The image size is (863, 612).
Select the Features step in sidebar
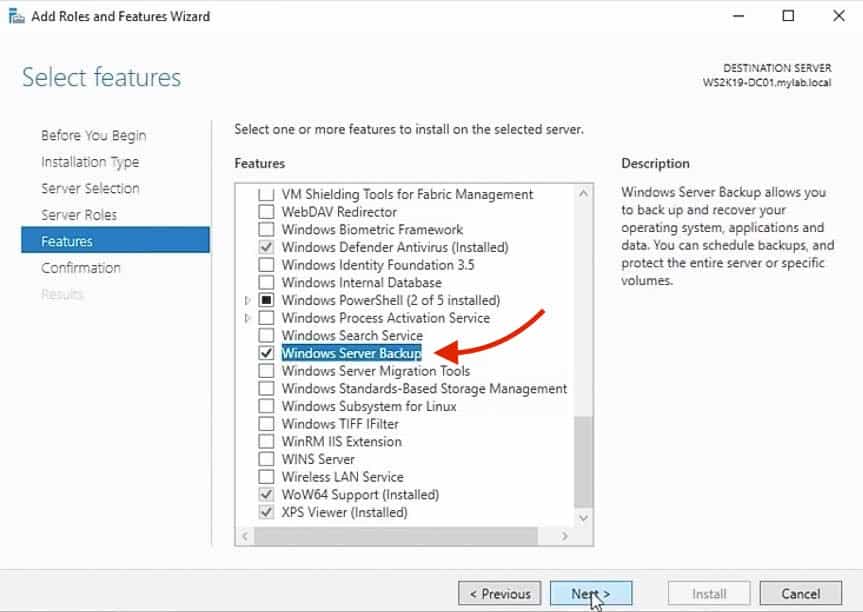tap(116, 240)
